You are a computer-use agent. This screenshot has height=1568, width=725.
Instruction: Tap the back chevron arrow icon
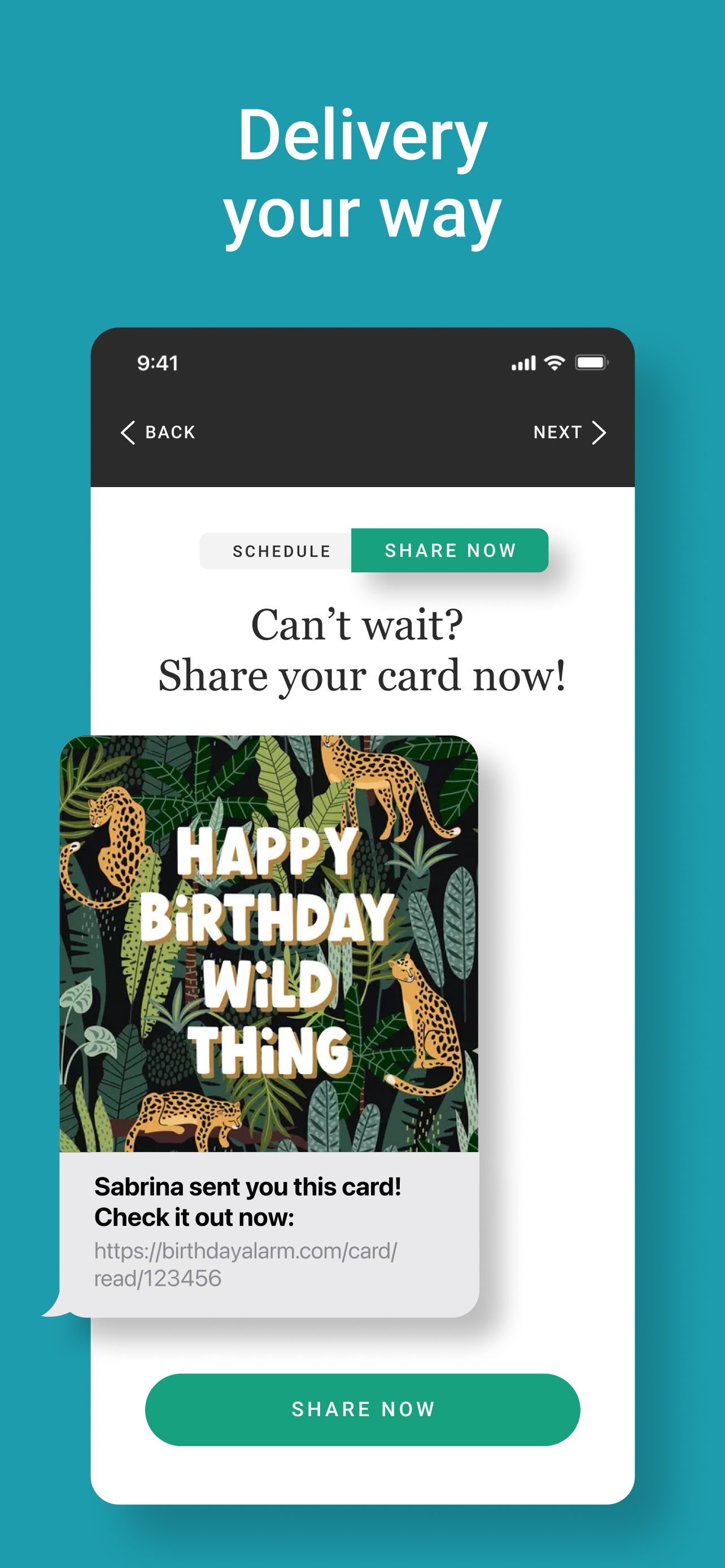pyautogui.click(x=128, y=433)
